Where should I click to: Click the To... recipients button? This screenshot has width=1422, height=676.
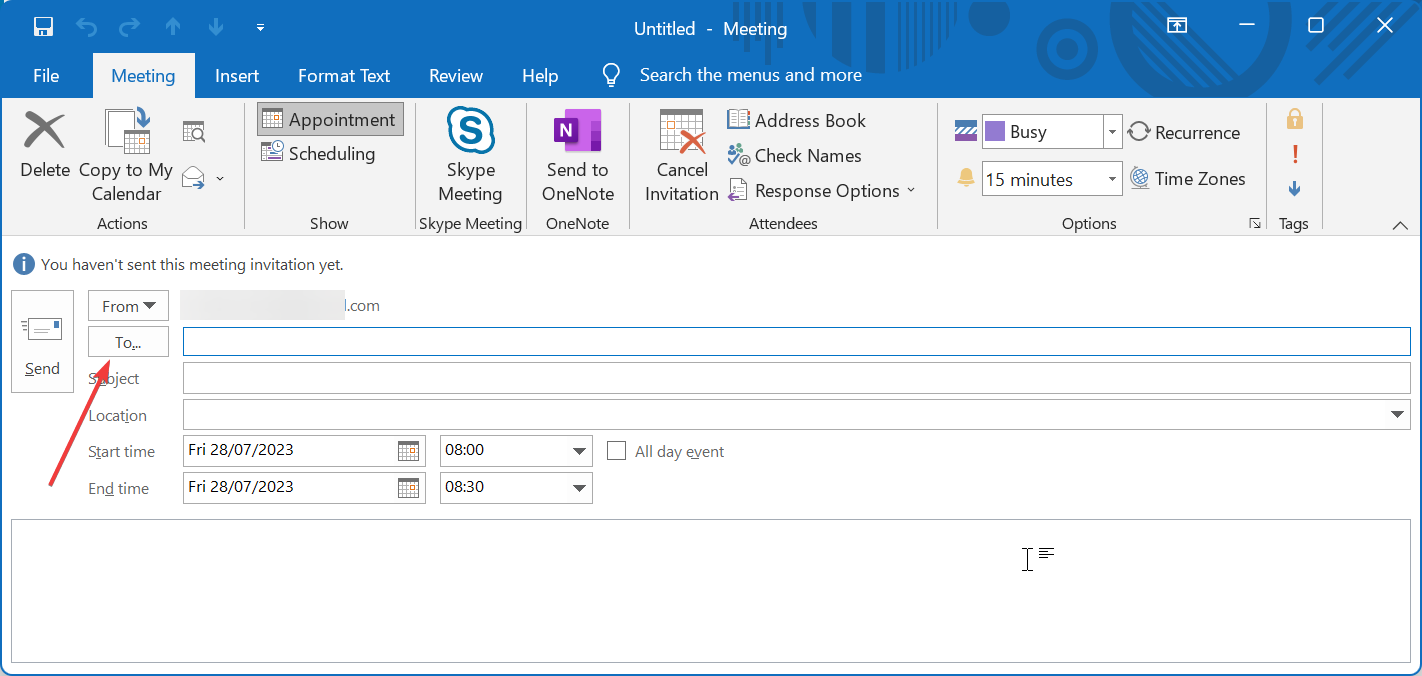click(128, 342)
